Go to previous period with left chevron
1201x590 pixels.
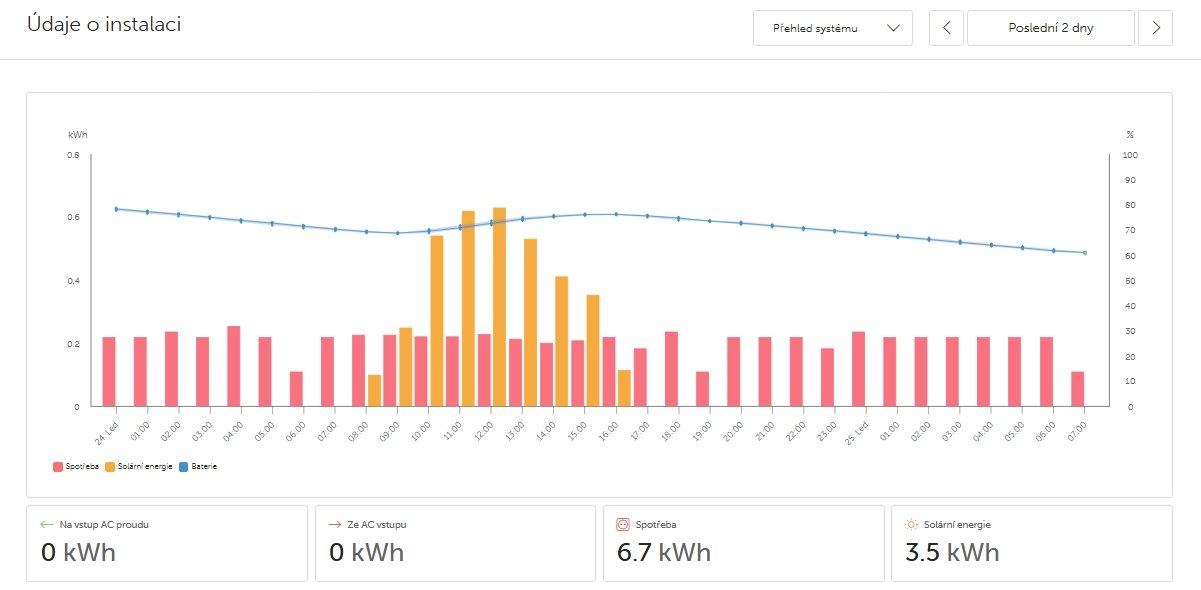point(946,28)
